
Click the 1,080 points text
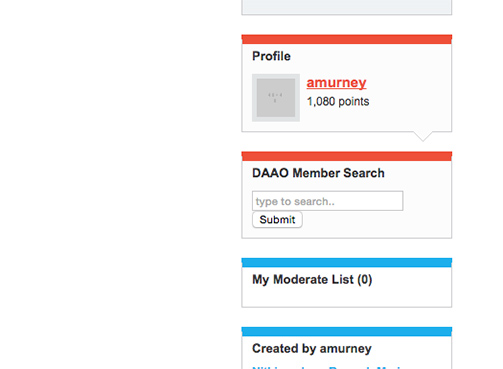pyautogui.click(x=338, y=101)
